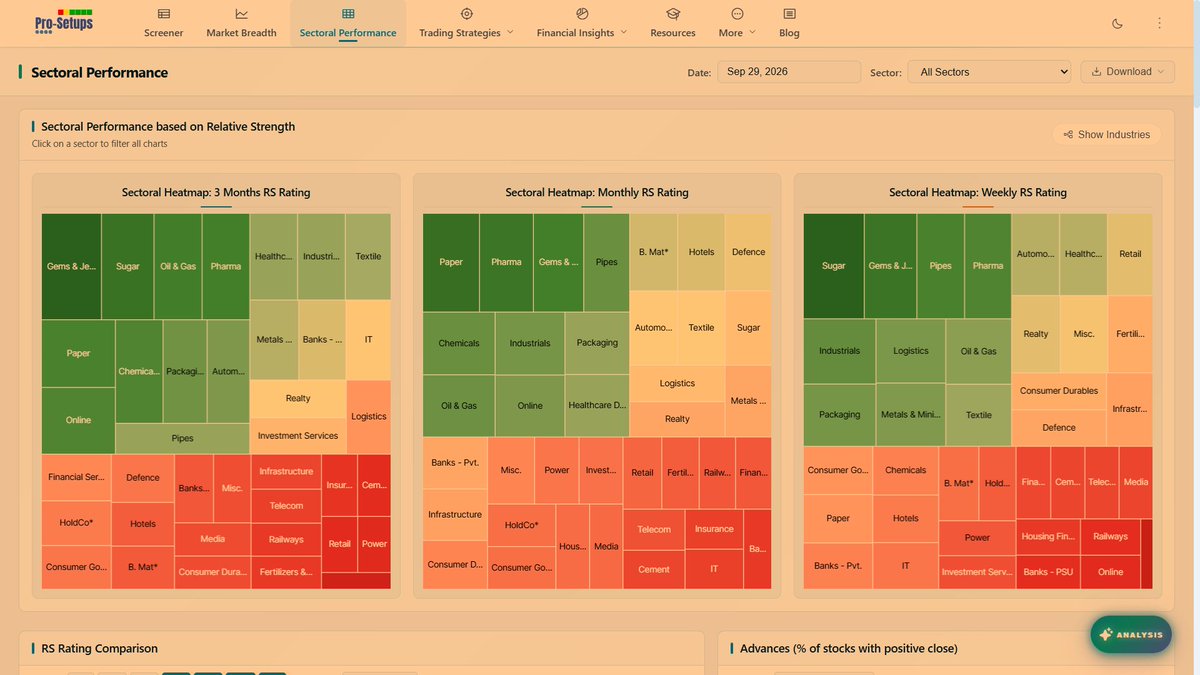Click Sugar tile in Weekly heatmap
This screenshot has height=675, width=1200.
(833, 266)
